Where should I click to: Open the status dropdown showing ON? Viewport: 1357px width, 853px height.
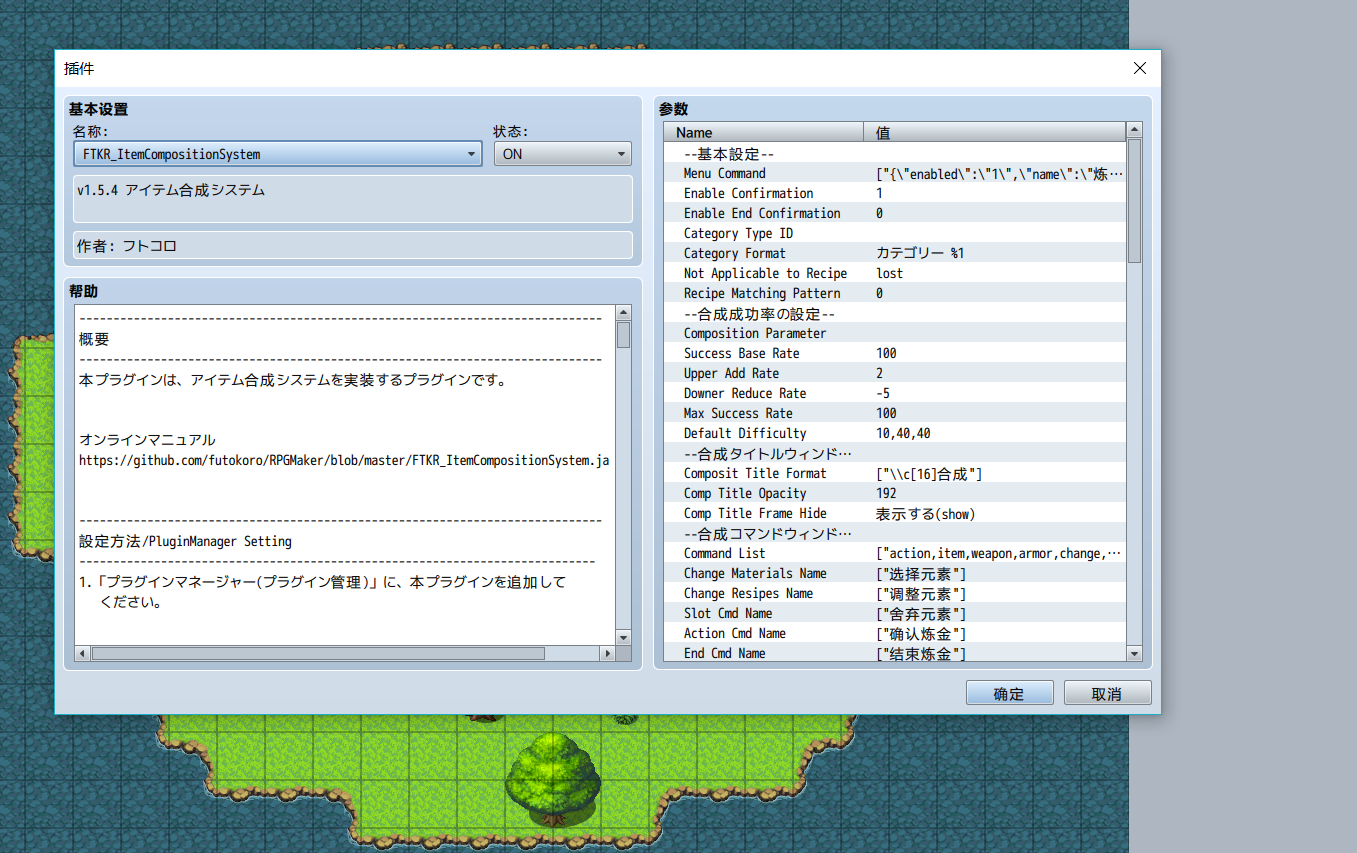[563, 154]
